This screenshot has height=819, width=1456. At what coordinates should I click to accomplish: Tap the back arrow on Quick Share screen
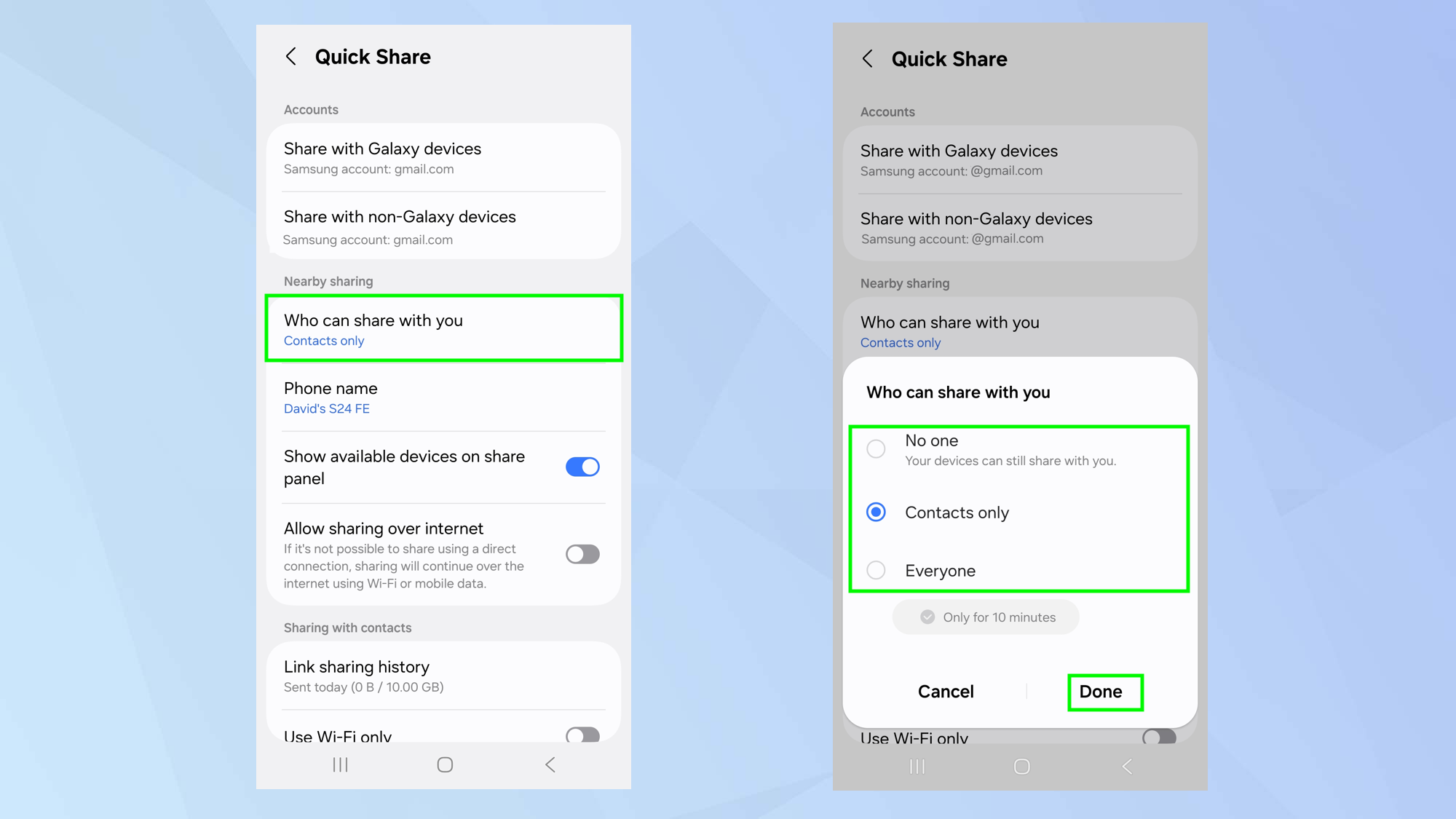pos(291,56)
